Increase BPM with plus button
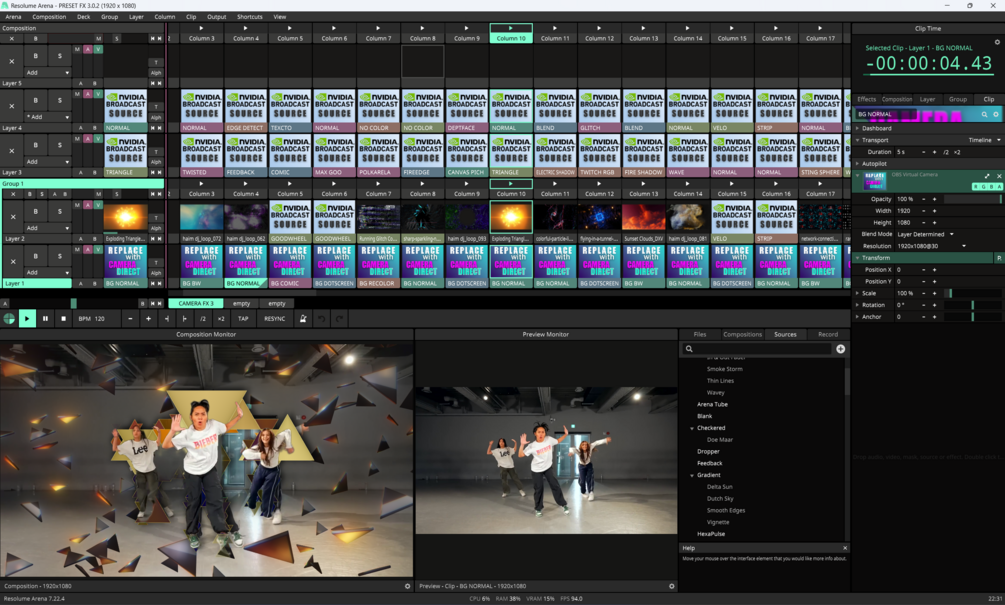Screen dimensions: 1005x605 148,319
